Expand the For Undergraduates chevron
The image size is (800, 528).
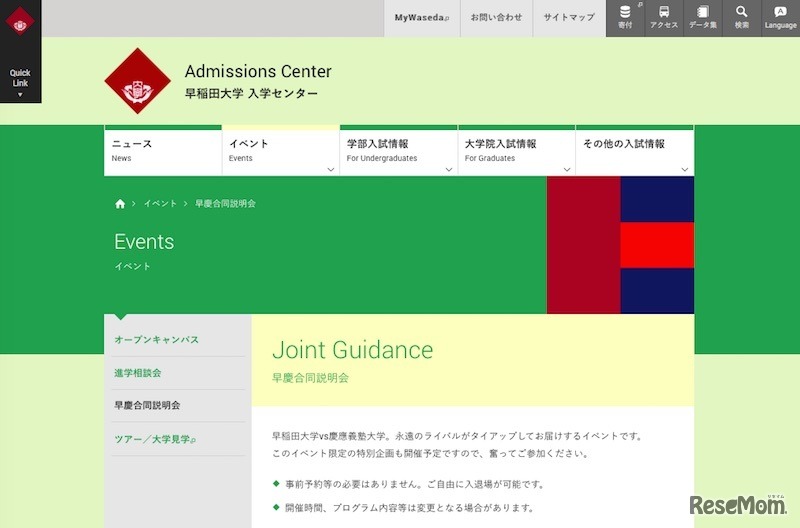[x=449, y=169]
